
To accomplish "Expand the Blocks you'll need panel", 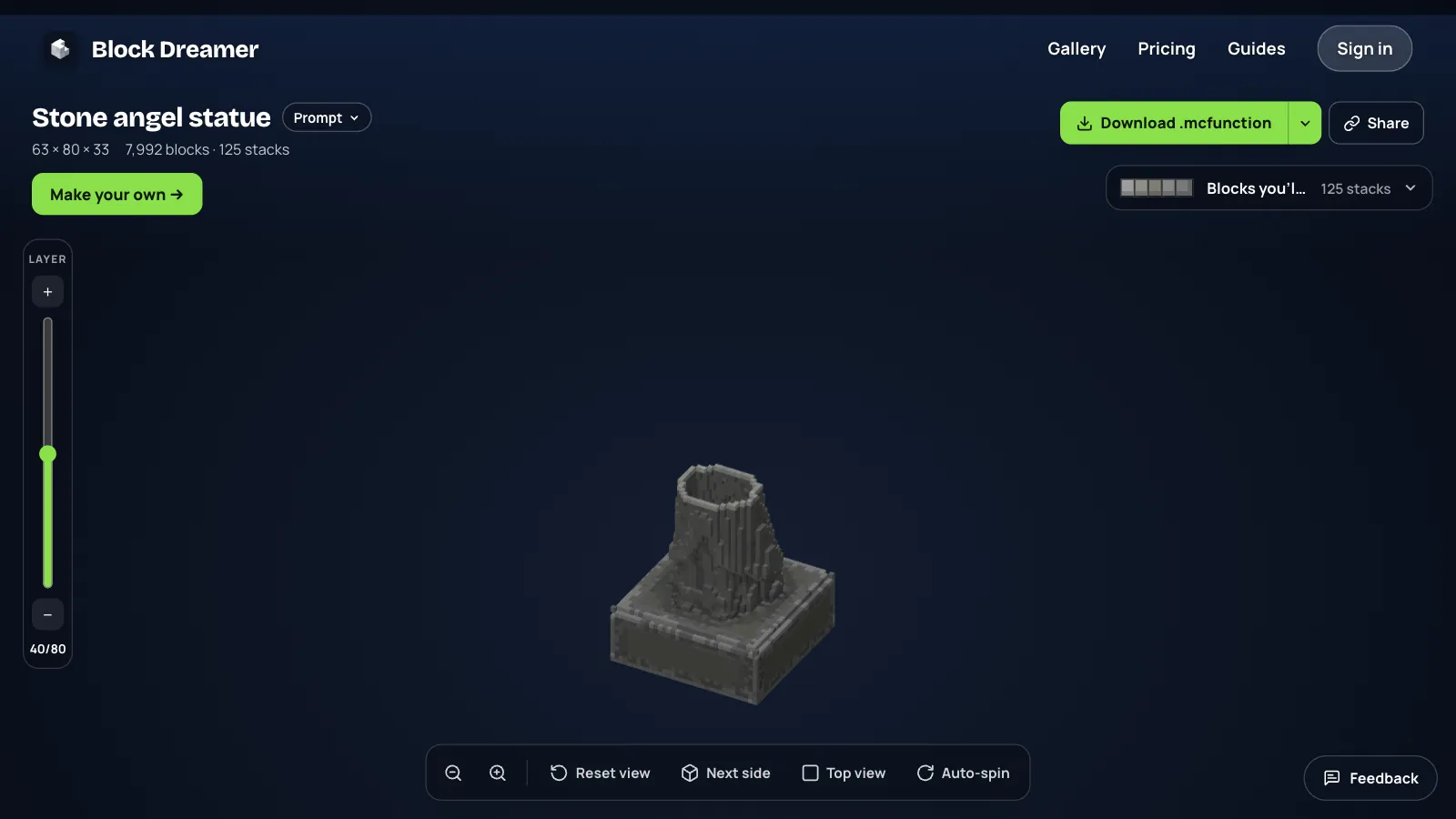I will 1269,188.
